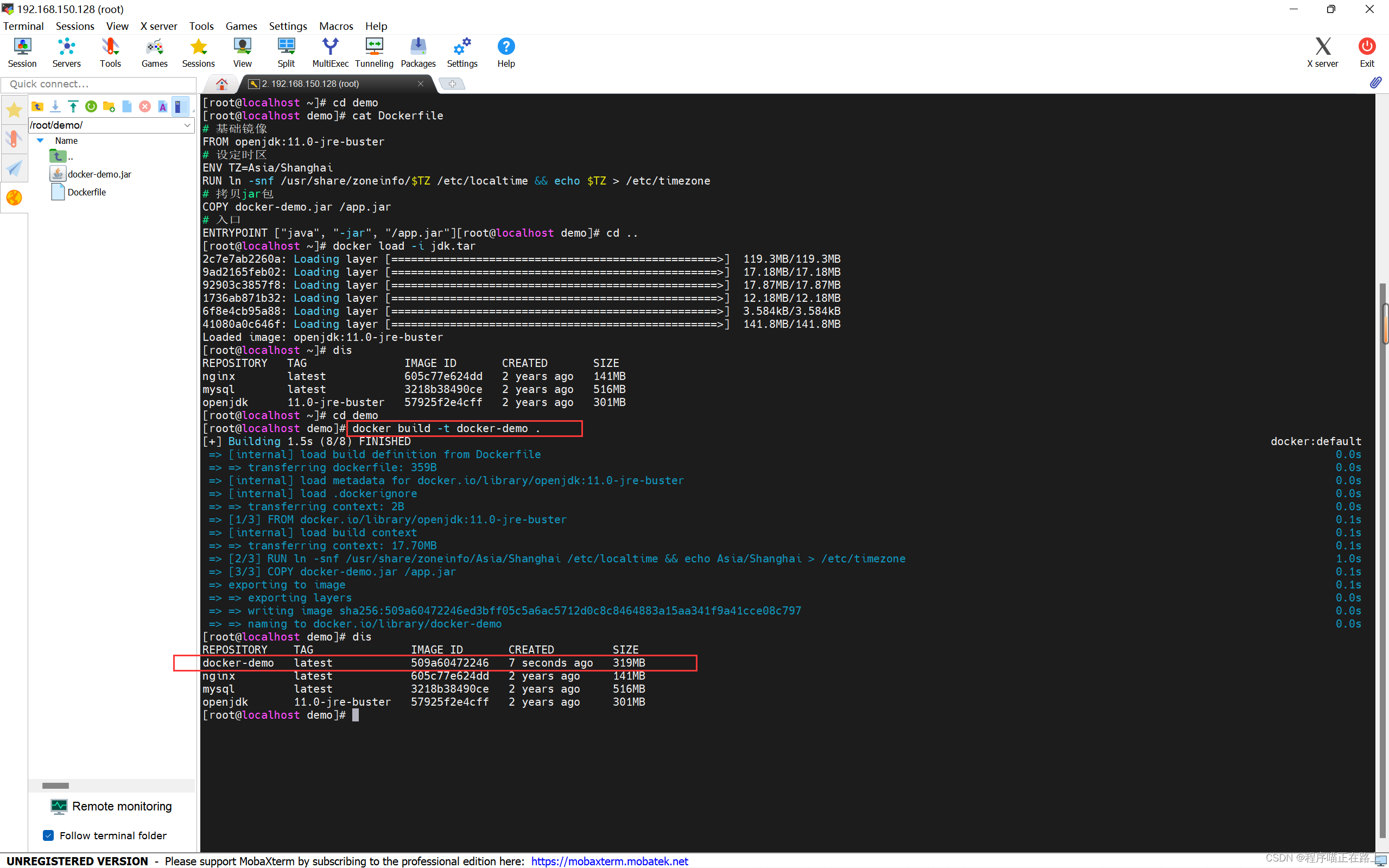The width and height of the screenshot is (1389, 868).
Task: Toggle Follow terminal folder checkbox
Action: [48, 834]
